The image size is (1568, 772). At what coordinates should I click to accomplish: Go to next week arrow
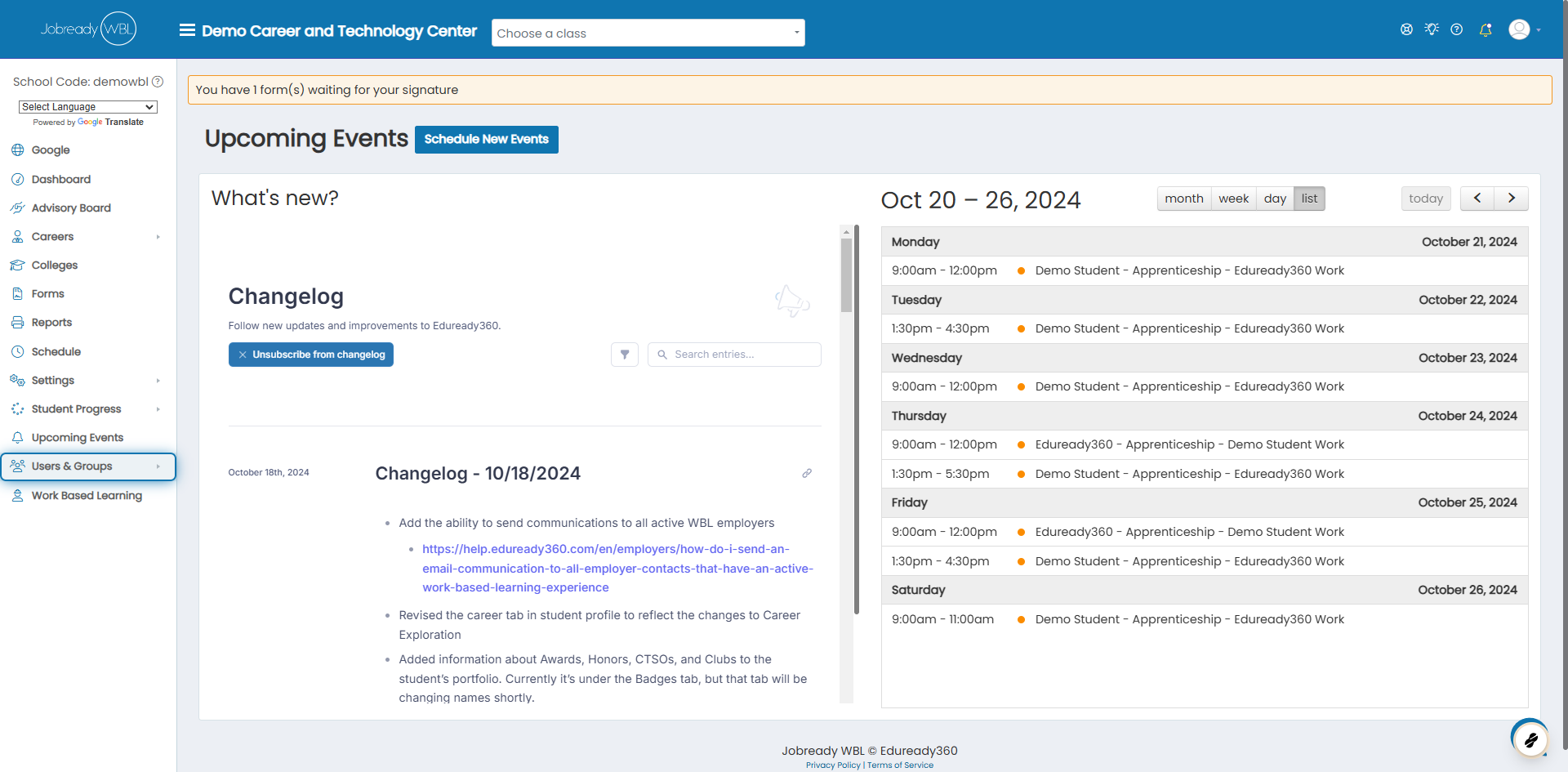click(1512, 199)
